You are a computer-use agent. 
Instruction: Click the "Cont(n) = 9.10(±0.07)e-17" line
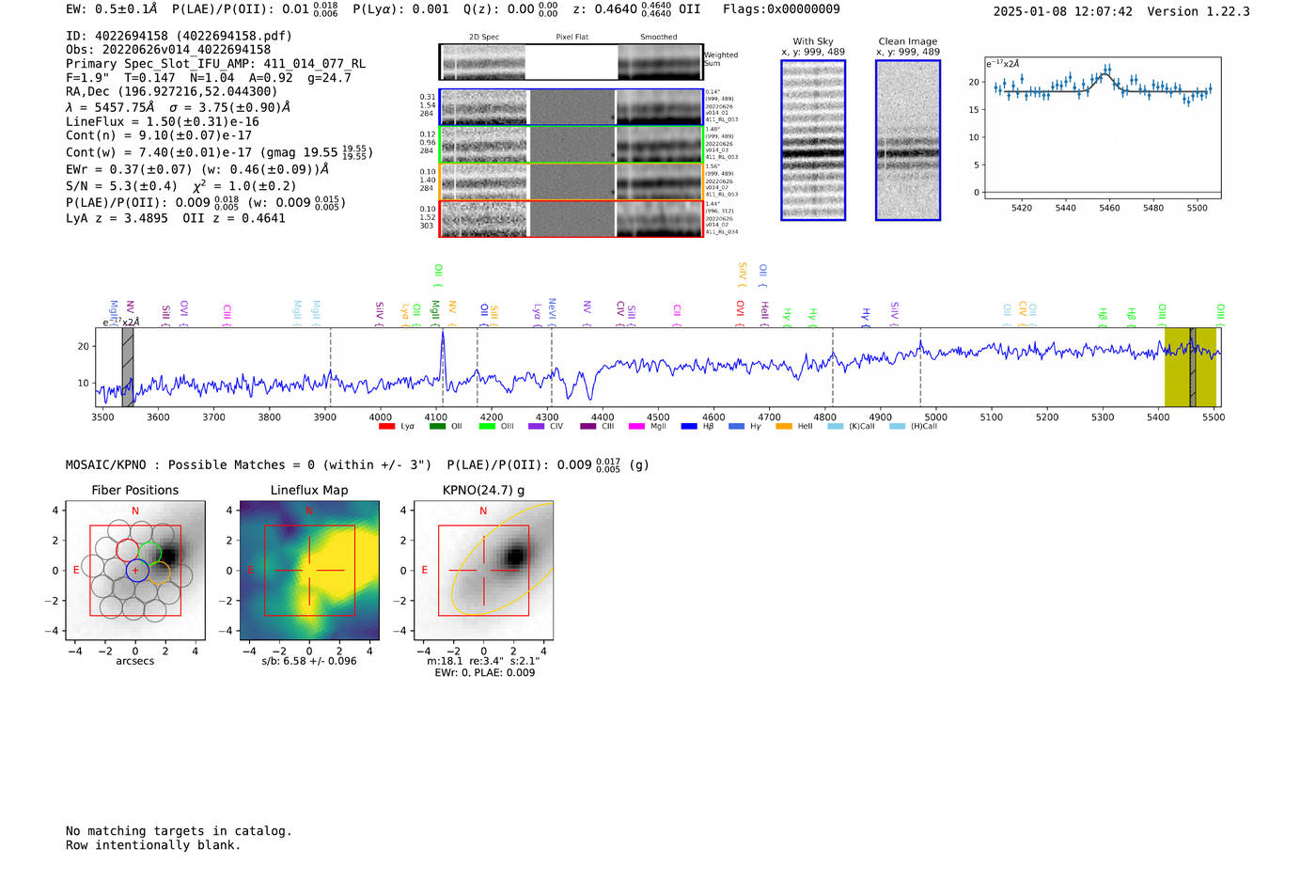[159, 135]
